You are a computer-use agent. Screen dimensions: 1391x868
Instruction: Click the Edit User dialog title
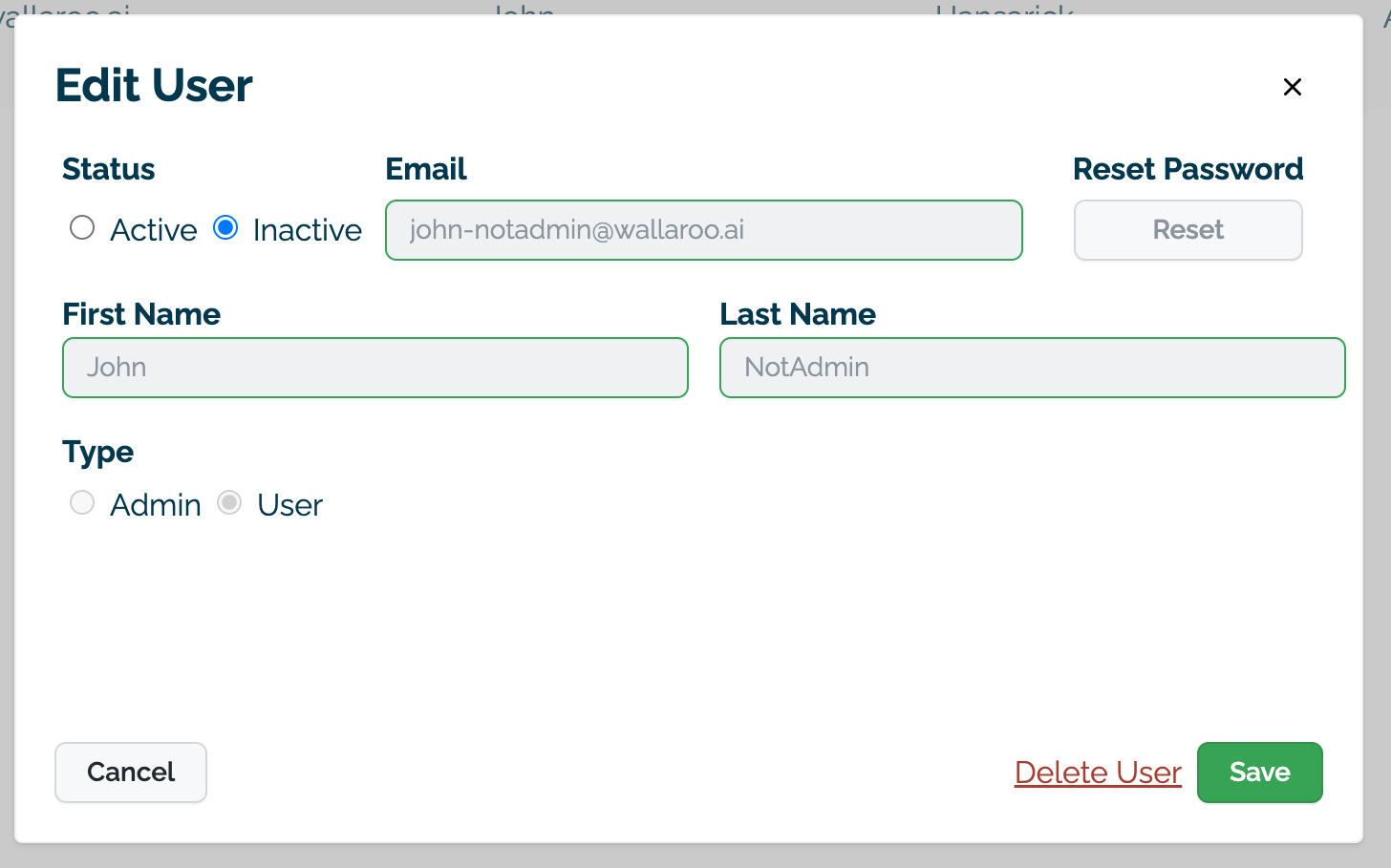click(x=154, y=86)
